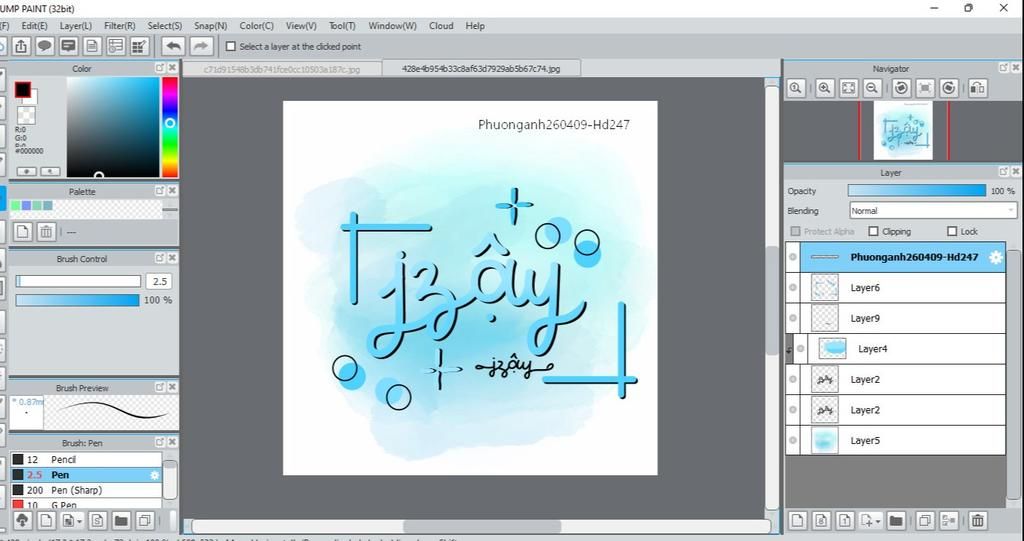
Task: Undock the Color panel
Action: point(160,67)
